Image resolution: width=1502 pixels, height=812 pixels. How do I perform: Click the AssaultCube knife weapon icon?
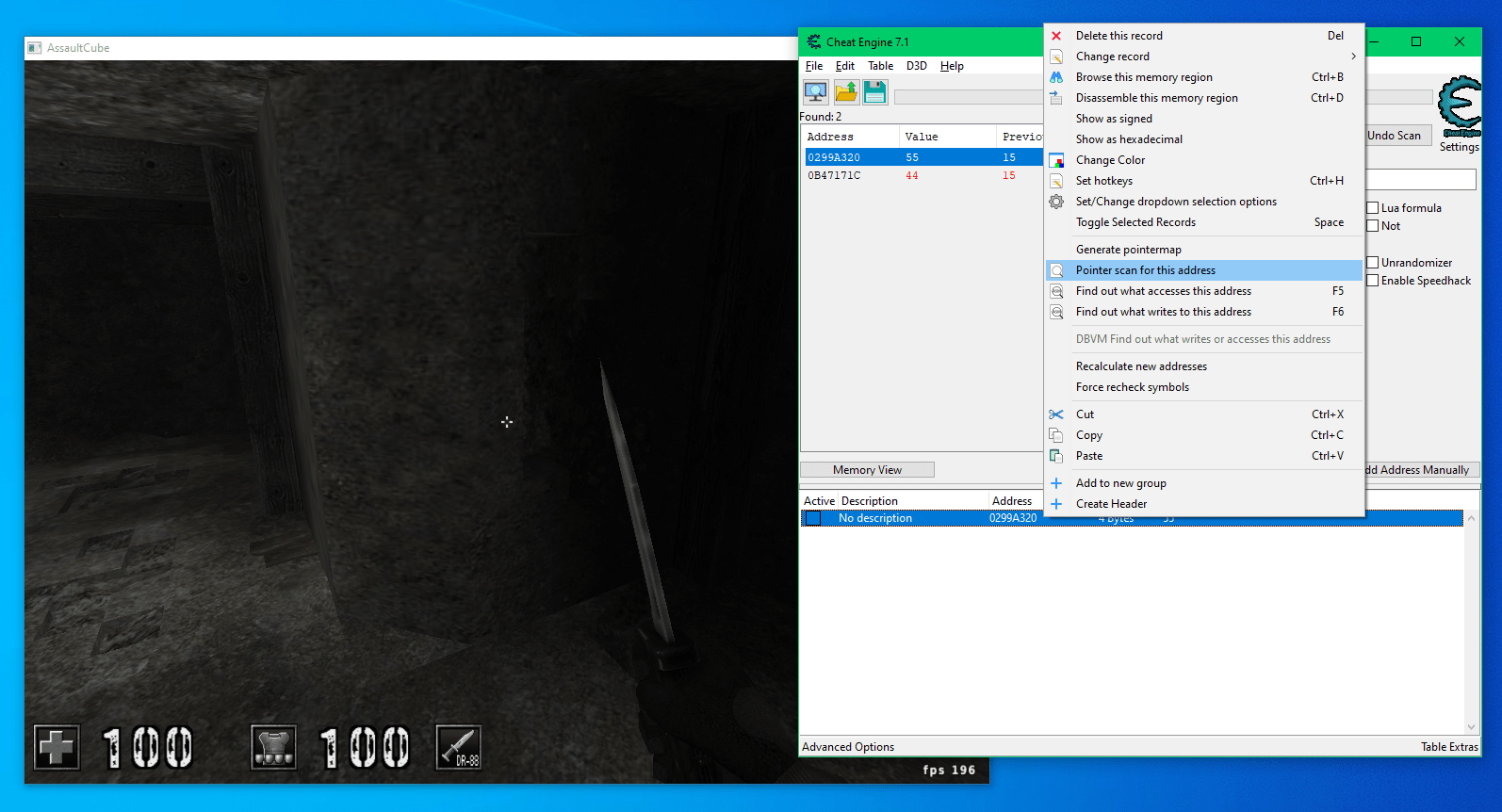tap(459, 747)
